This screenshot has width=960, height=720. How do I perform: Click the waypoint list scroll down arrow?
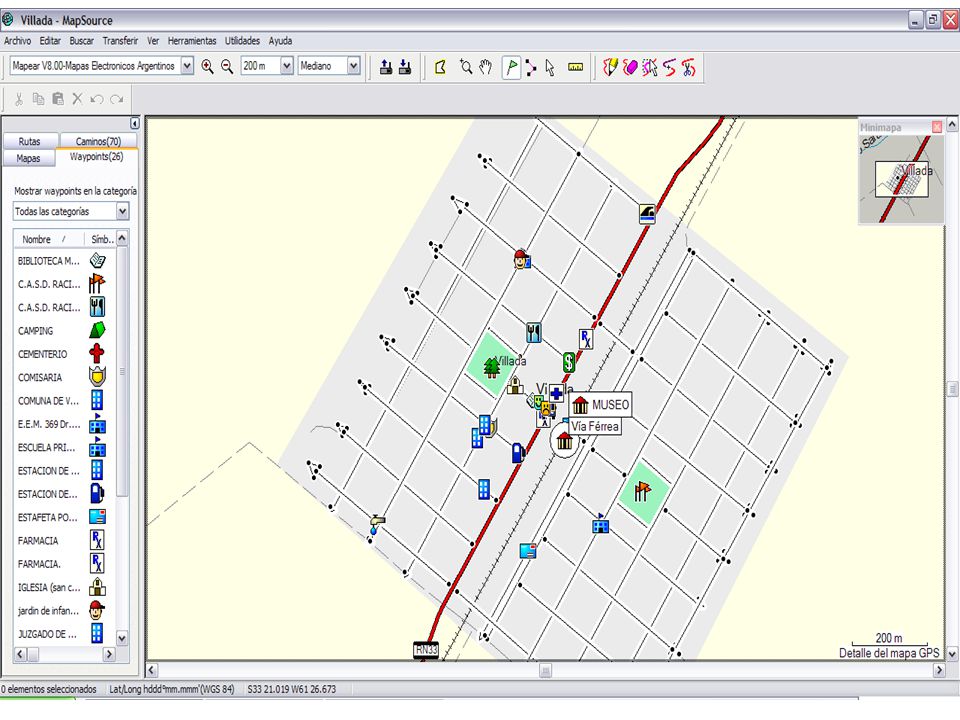tap(122, 638)
